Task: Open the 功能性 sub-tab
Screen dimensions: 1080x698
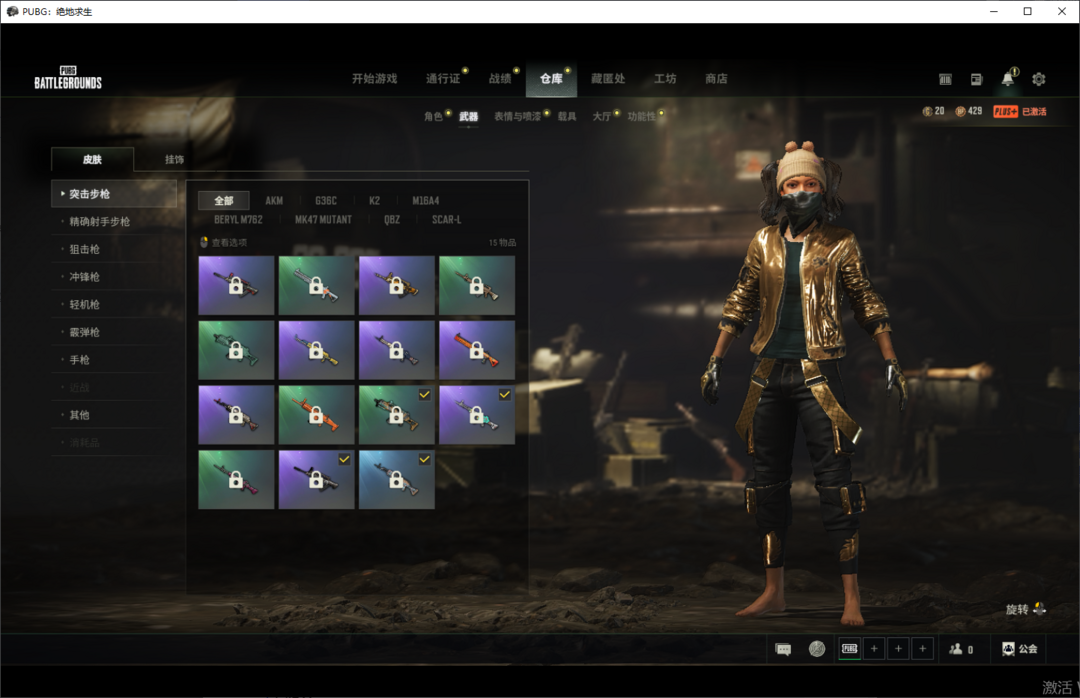Action: coord(641,116)
